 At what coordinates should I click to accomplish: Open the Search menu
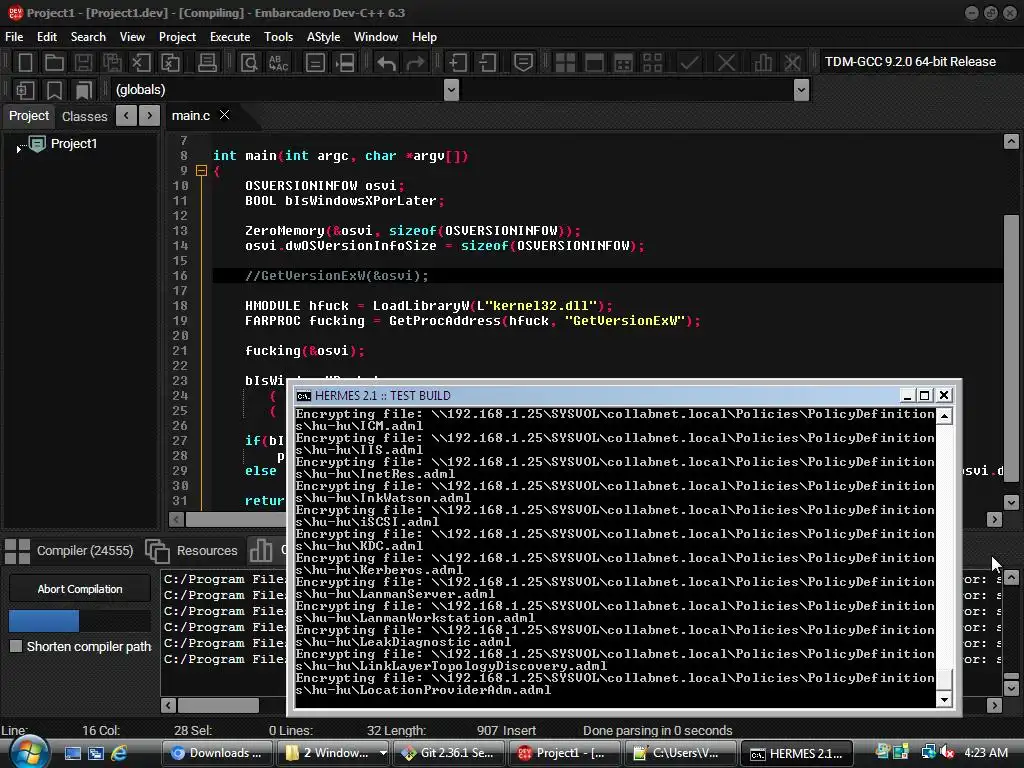(88, 37)
